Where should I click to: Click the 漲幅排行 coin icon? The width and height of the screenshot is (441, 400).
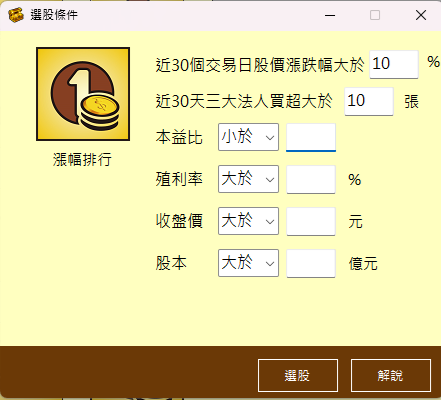click(83, 94)
